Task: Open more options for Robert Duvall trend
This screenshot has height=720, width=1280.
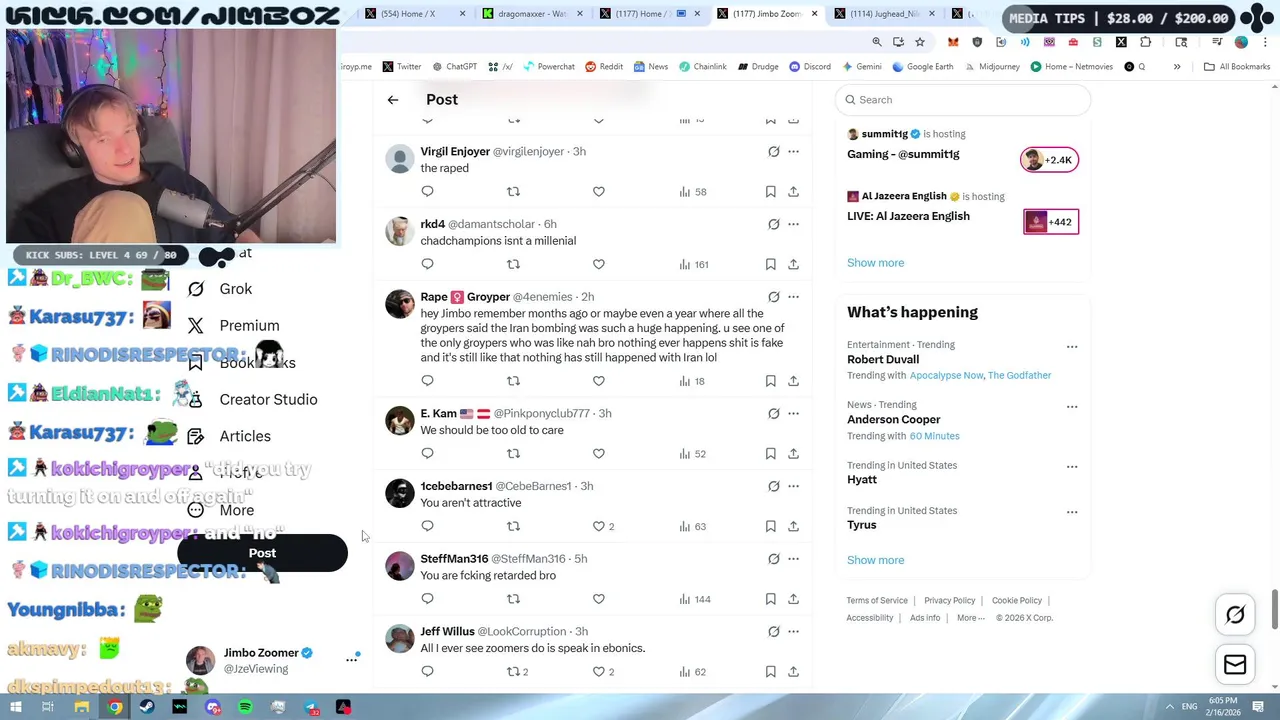Action: [x=1072, y=347]
